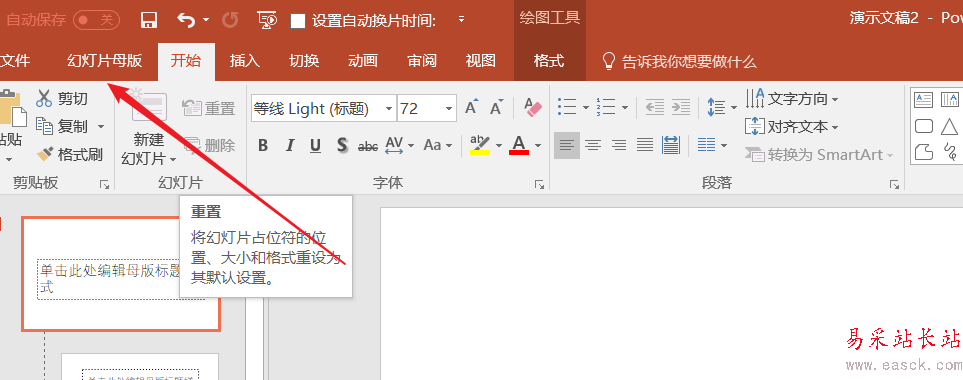Viewport: 963px width, 380px height.
Task: Open the highlight color dropdown arrow
Action: click(x=499, y=145)
